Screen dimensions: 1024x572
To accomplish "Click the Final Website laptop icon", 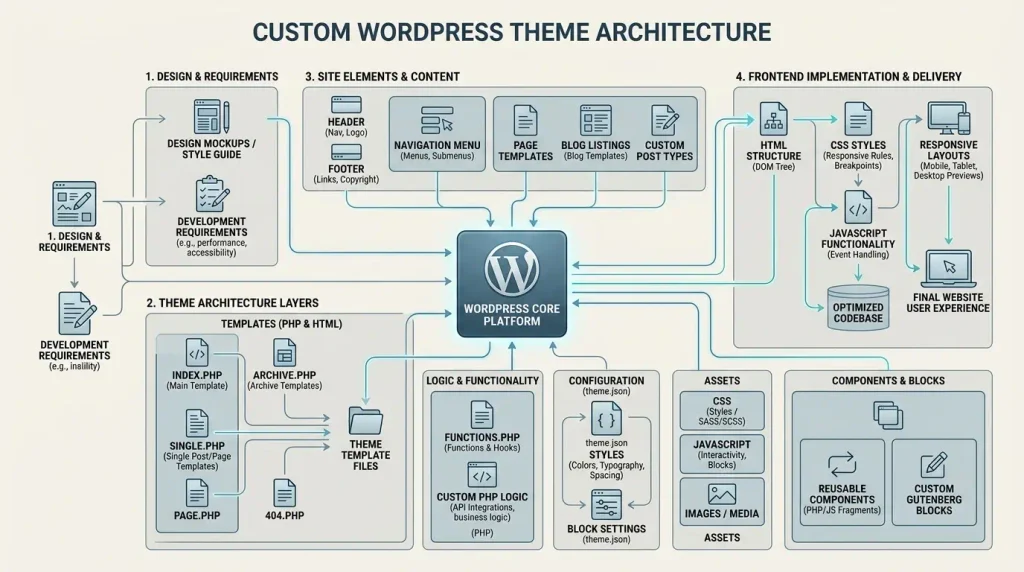I will click(x=948, y=268).
